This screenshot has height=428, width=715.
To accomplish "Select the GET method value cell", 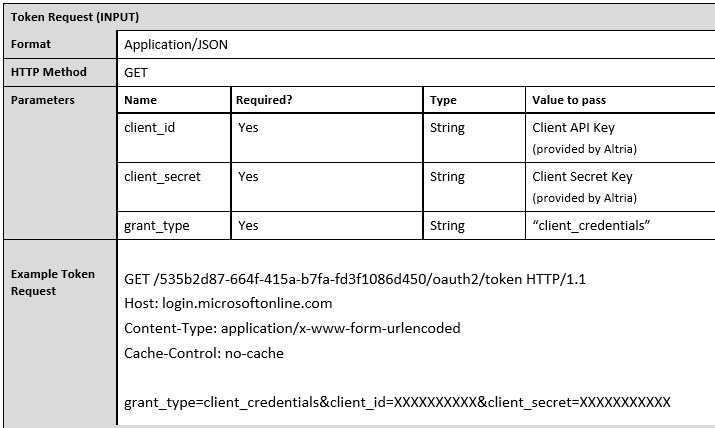I will (136, 73).
